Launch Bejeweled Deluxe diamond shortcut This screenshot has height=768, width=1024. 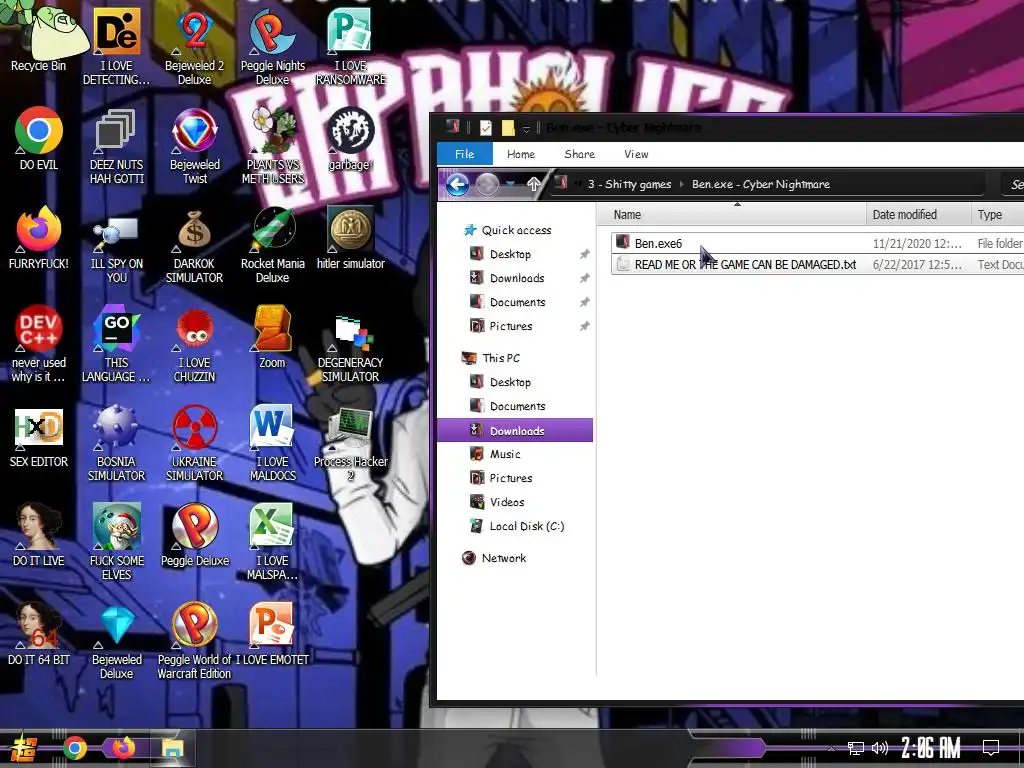tap(116, 641)
